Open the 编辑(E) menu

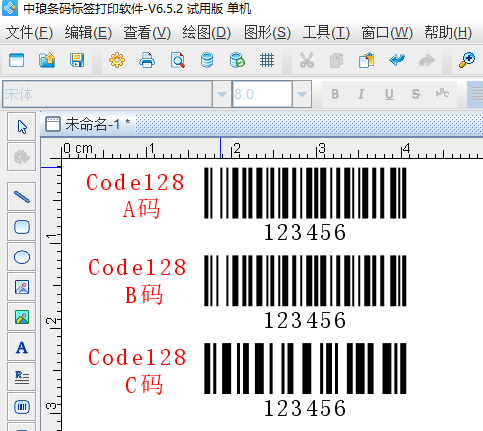[88, 33]
